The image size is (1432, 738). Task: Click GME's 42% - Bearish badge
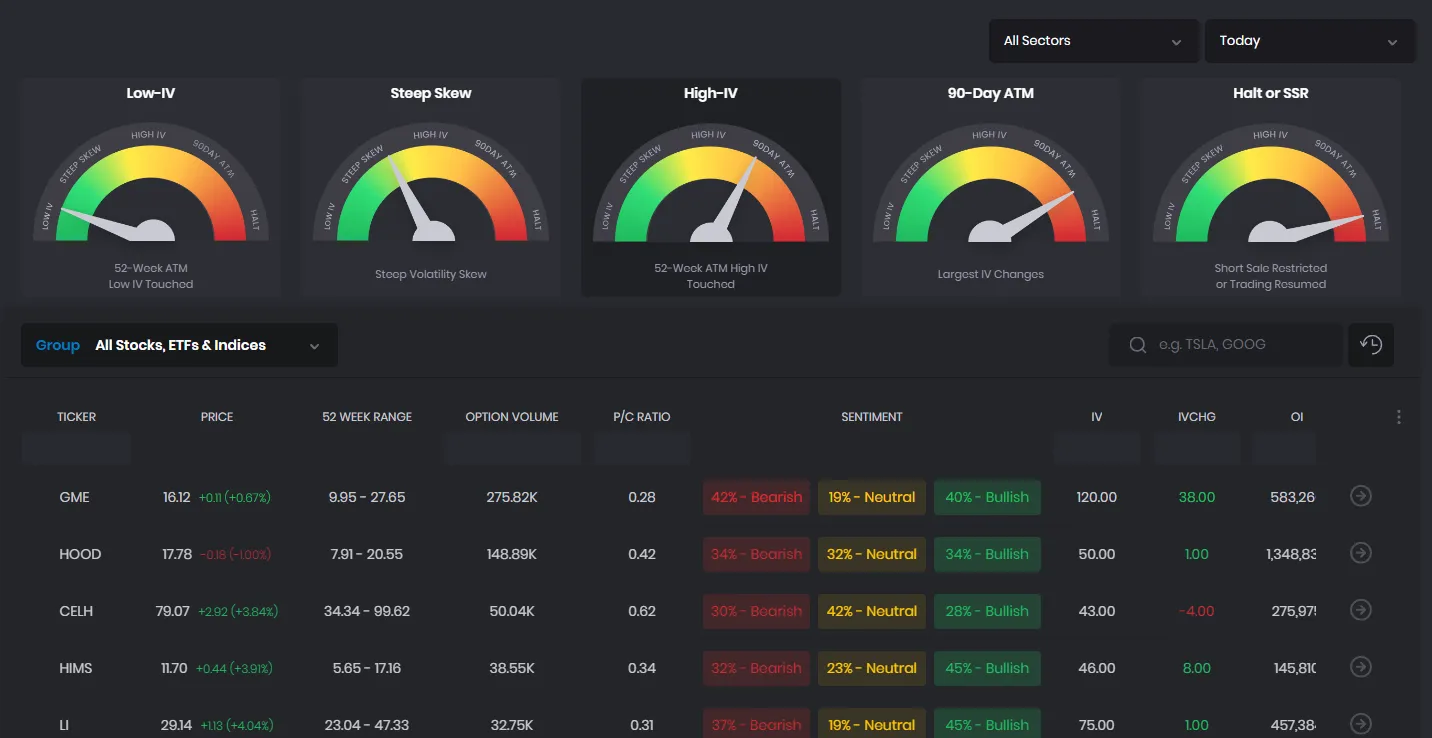(x=757, y=497)
